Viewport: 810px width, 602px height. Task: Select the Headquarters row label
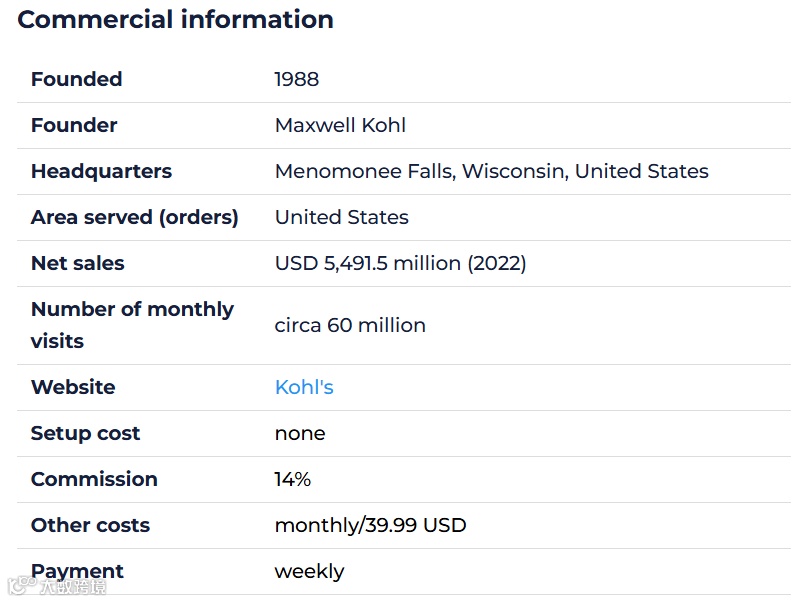click(x=101, y=171)
